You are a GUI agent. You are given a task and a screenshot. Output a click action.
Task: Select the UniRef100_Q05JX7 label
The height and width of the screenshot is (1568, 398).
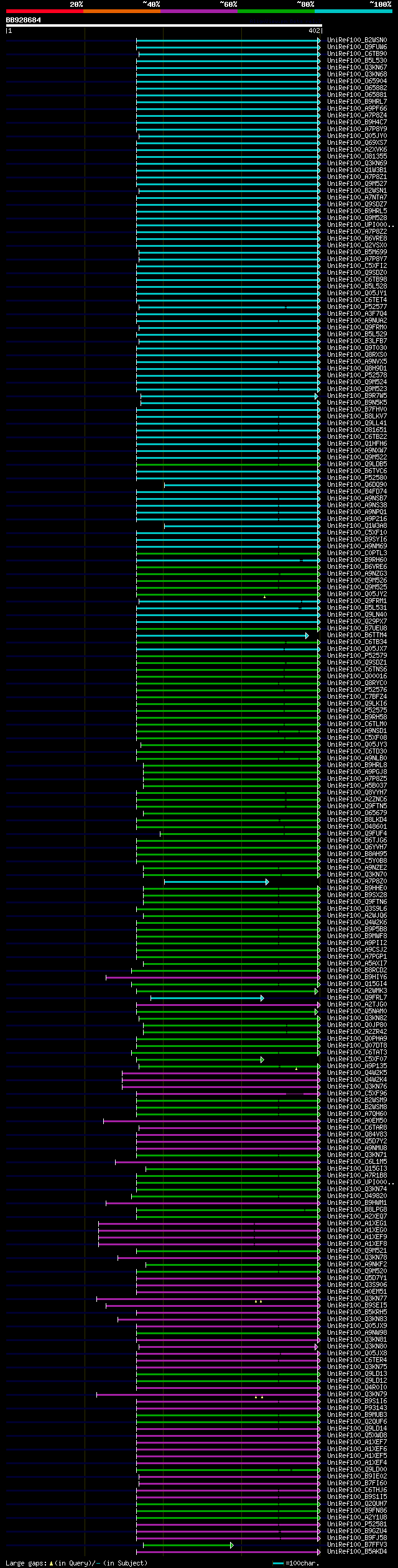[x=357, y=649]
